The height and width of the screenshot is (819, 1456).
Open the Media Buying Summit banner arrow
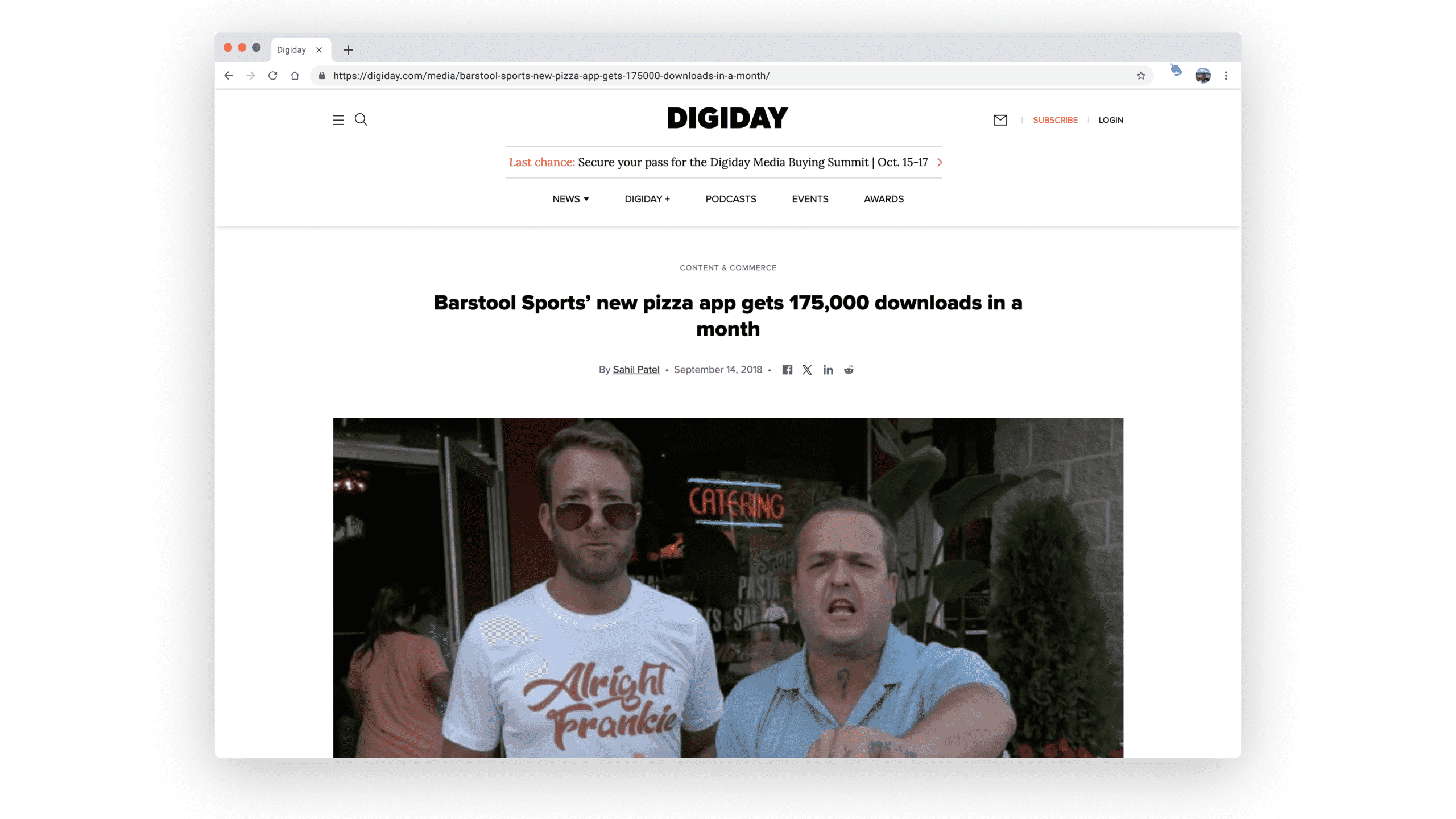tap(940, 162)
